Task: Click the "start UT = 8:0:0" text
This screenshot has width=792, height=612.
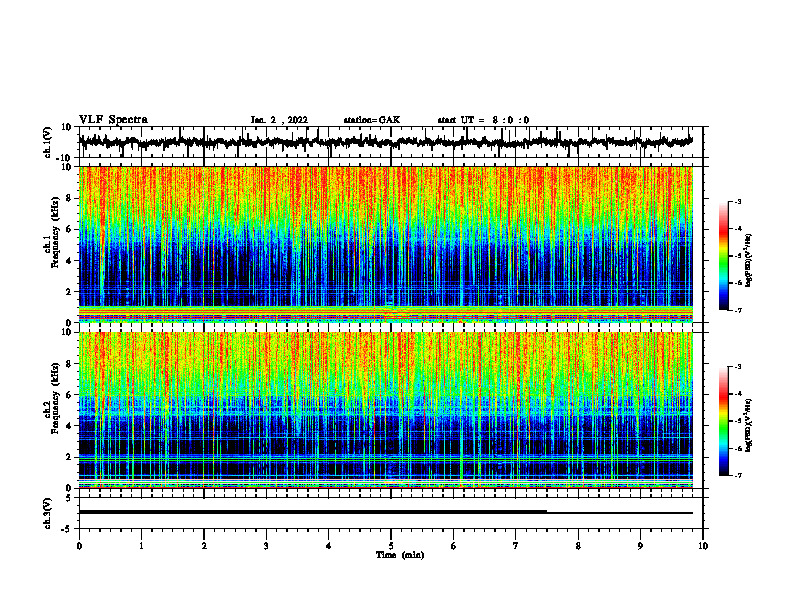Action: (483, 120)
